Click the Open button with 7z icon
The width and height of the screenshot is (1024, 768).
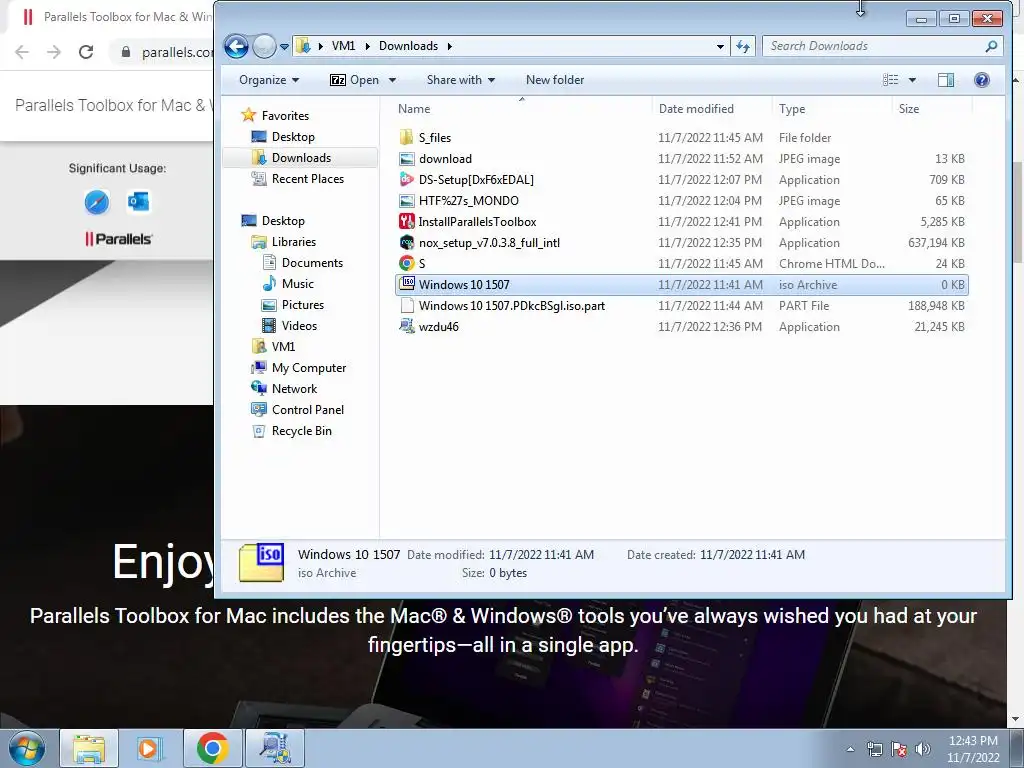[x=354, y=80]
